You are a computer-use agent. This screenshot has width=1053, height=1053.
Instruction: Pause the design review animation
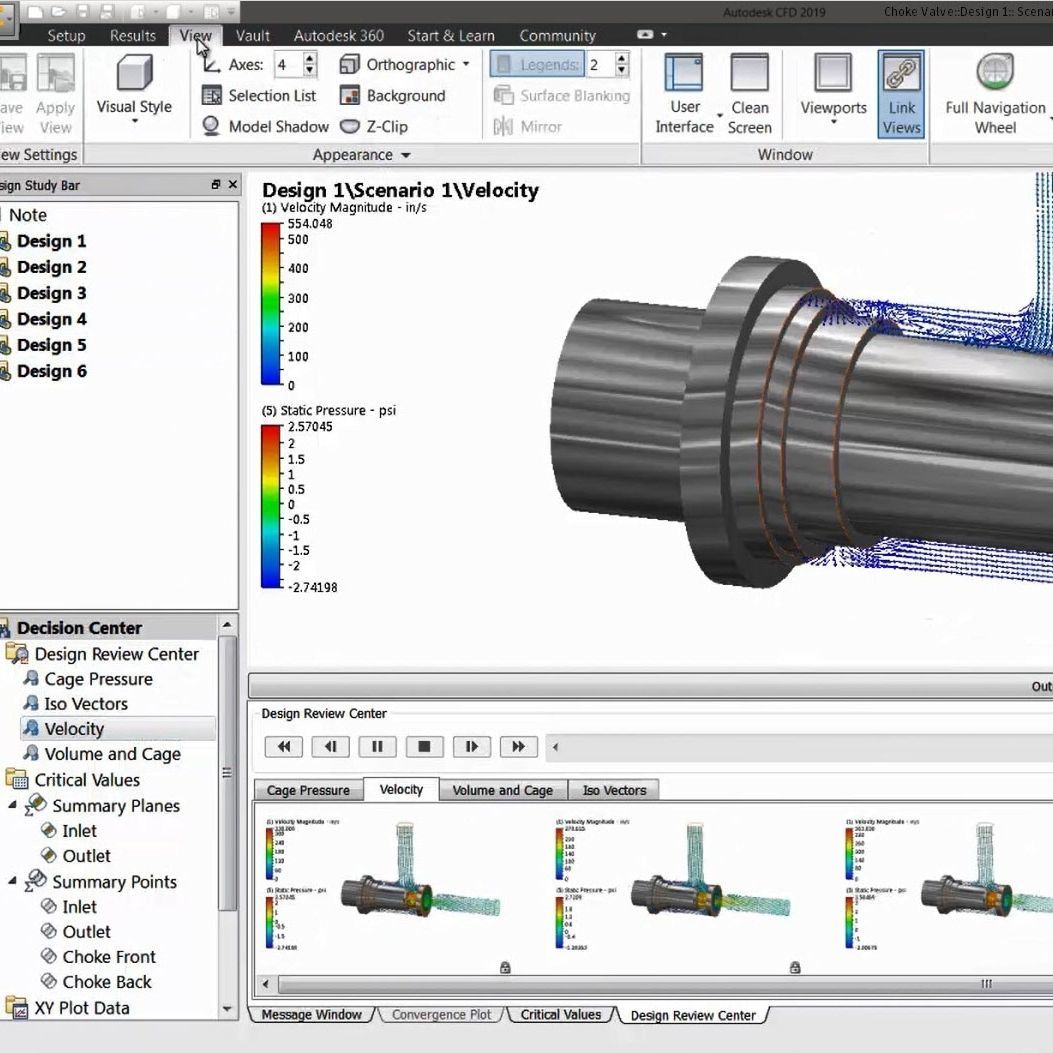[x=376, y=746]
